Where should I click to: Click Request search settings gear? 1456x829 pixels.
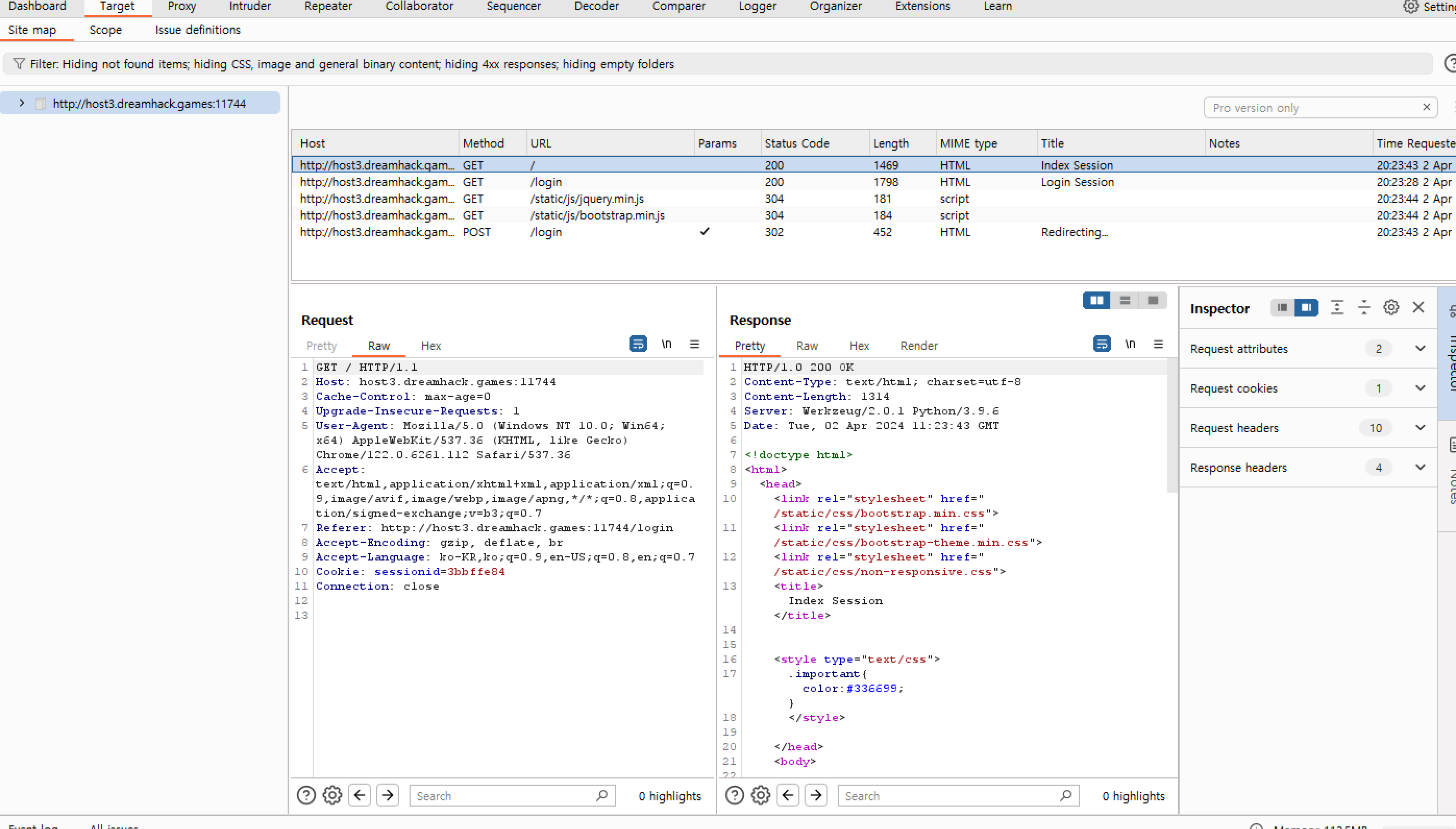click(332, 795)
